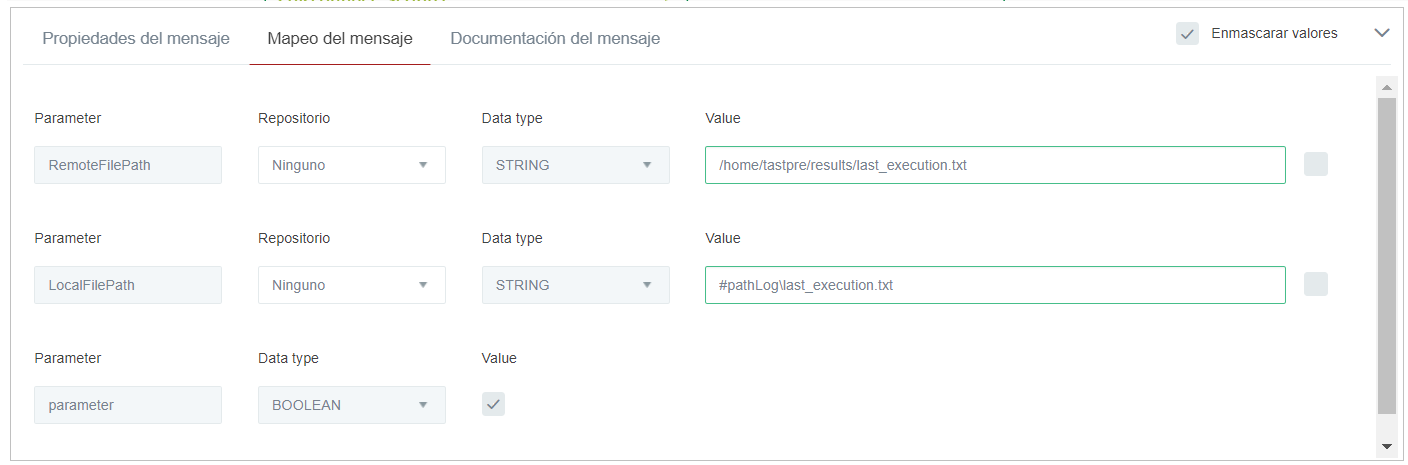This screenshot has width=1408, height=465.
Task: Open STRING data type dropdown for LocalFilePath
Action: pyautogui.click(x=575, y=285)
